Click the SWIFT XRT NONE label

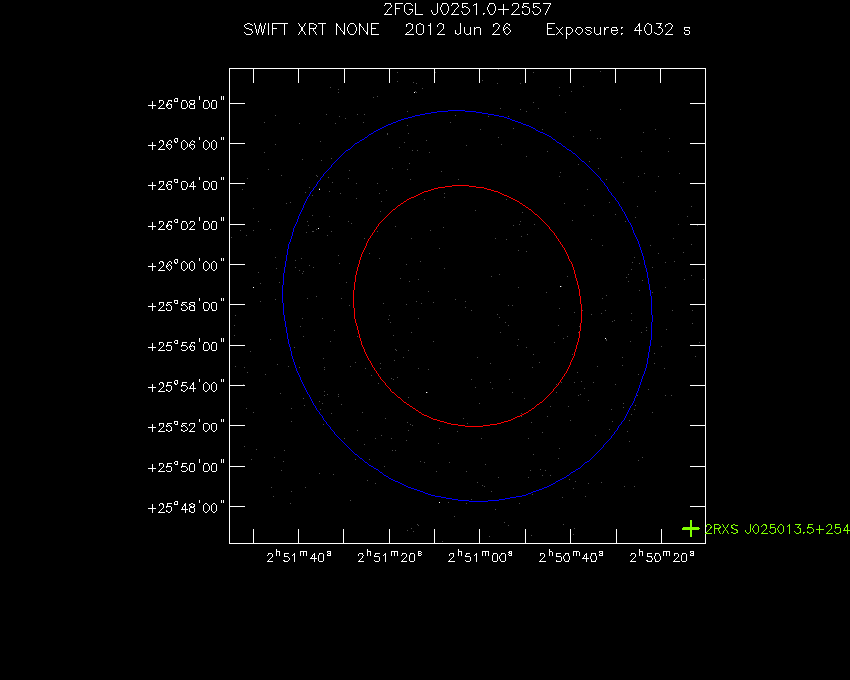(311, 29)
